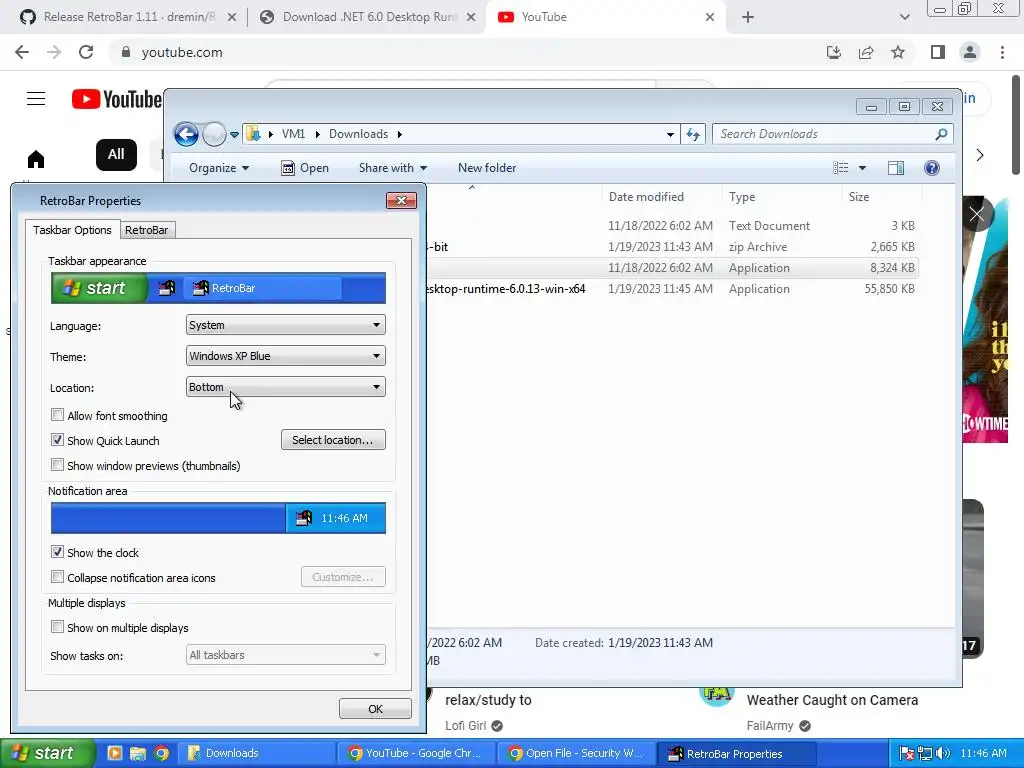The width and height of the screenshot is (1024, 768).
Task: Toggle the preview pane icon
Action: tap(896, 168)
